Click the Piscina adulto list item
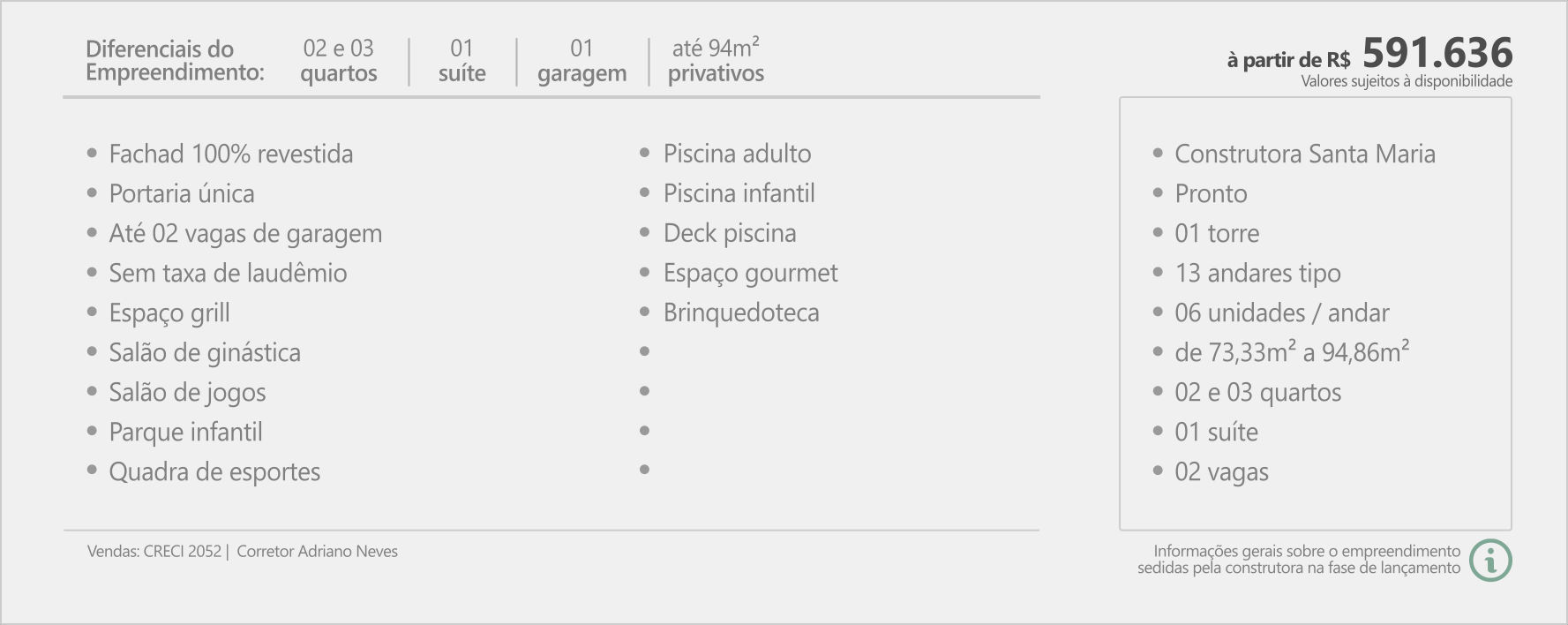 [737, 154]
